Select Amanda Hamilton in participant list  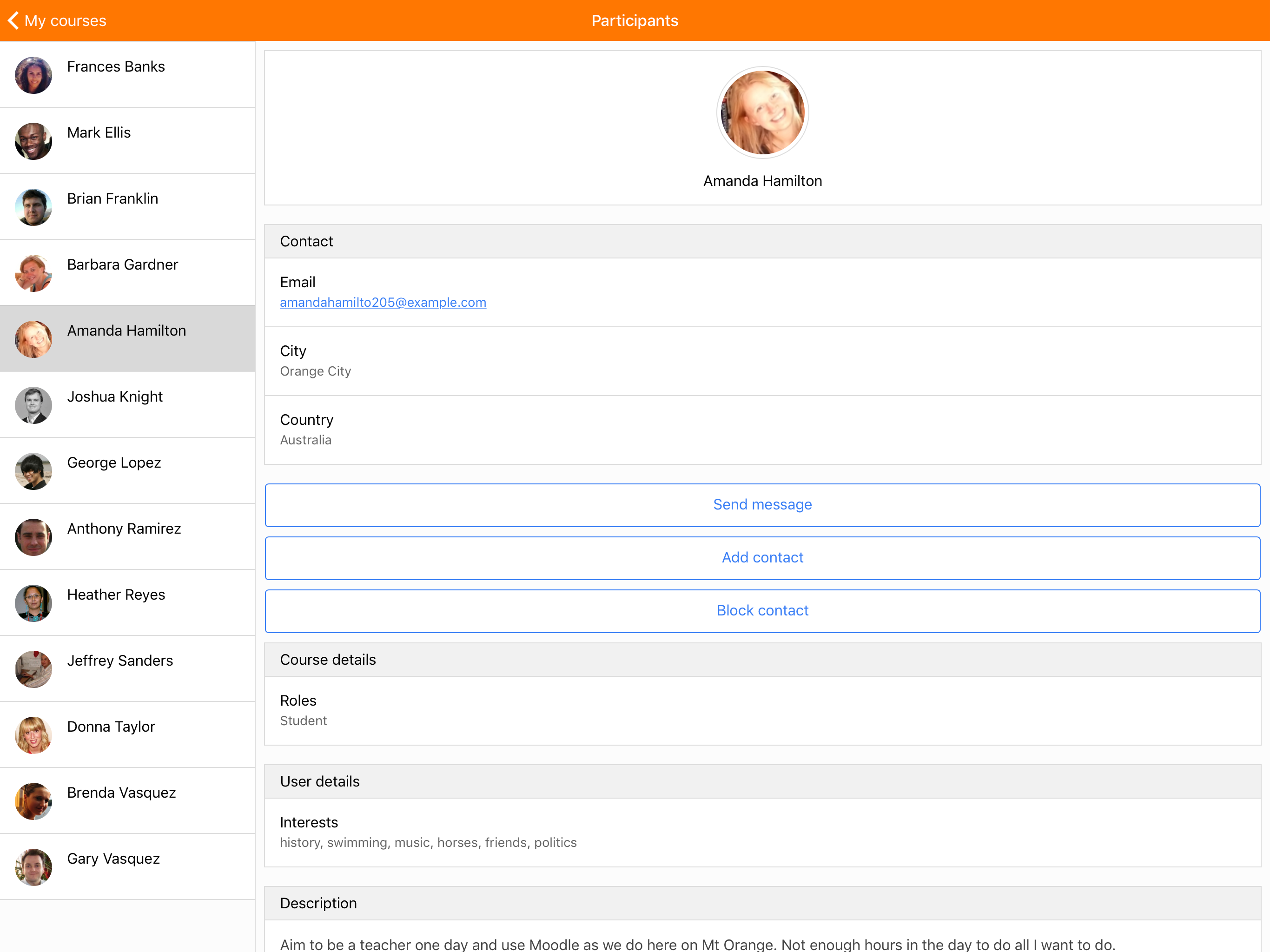tap(127, 339)
